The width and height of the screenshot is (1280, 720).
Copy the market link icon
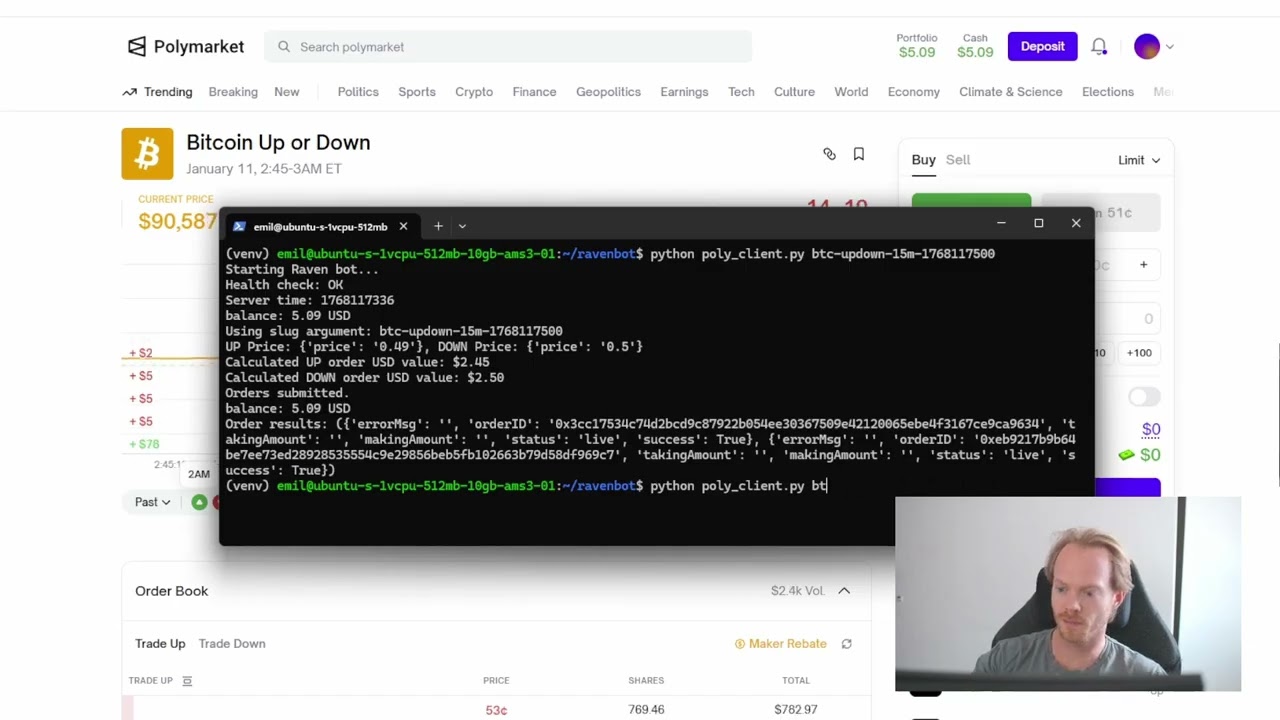click(x=829, y=154)
